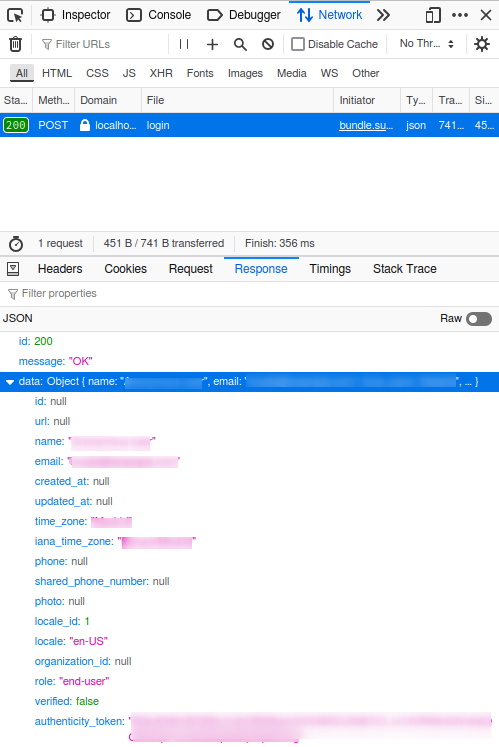Show more tools chevron

383,15
